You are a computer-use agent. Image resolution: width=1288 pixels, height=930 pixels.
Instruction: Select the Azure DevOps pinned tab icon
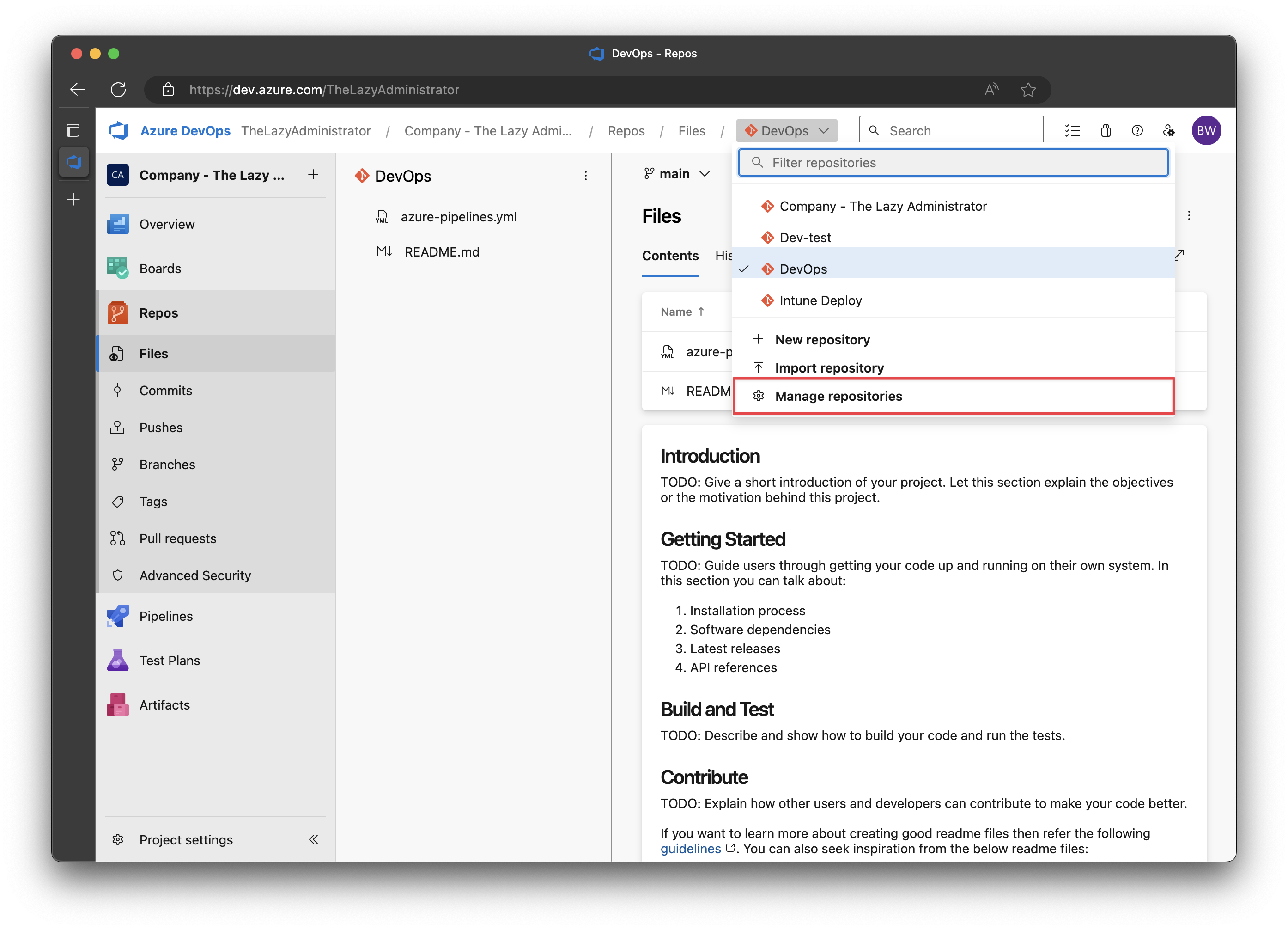pos(74,163)
